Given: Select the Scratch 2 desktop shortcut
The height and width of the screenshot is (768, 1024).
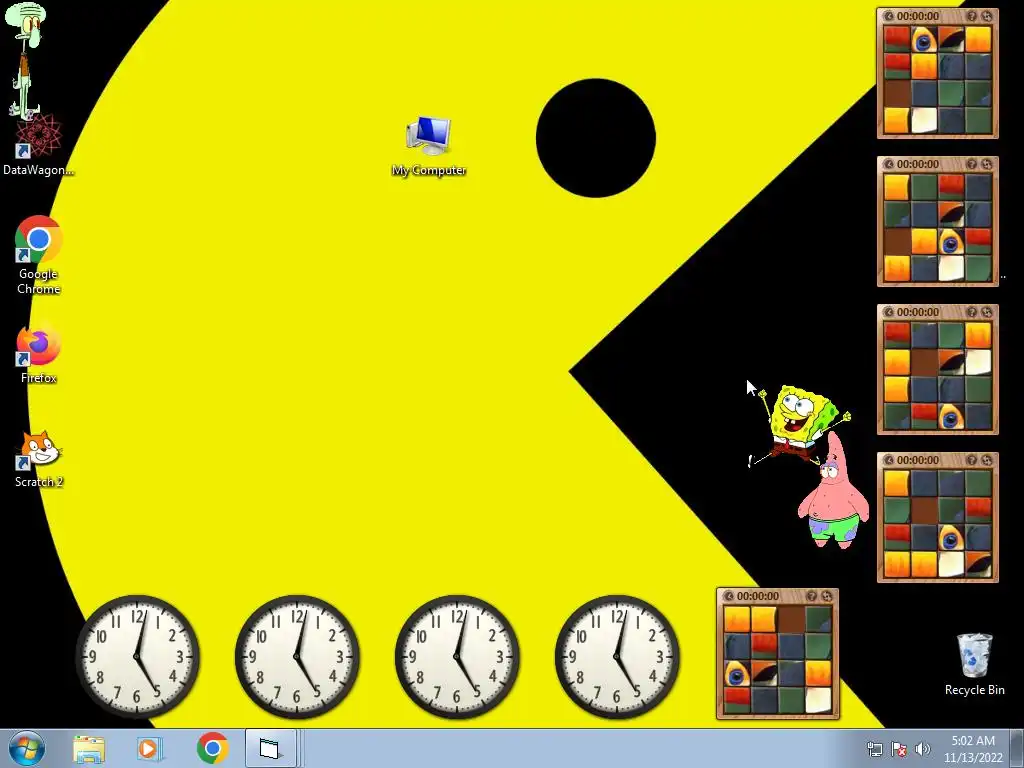Looking at the screenshot, I should (39, 458).
